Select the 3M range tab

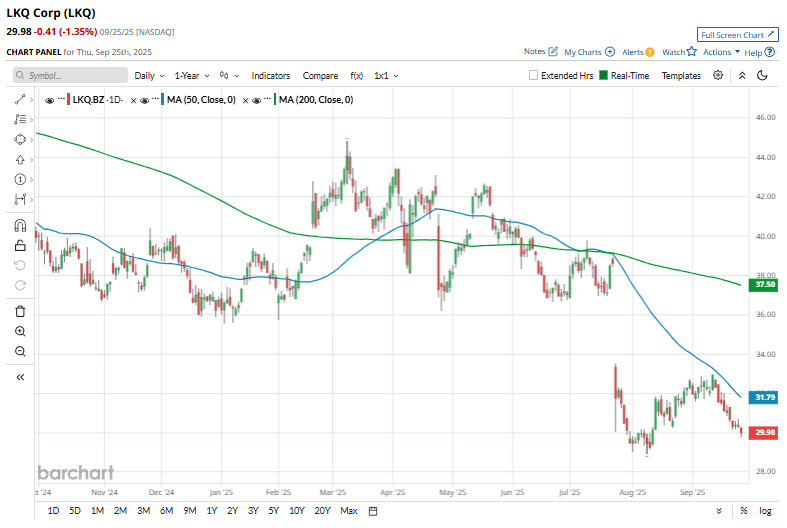[x=144, y=511]
